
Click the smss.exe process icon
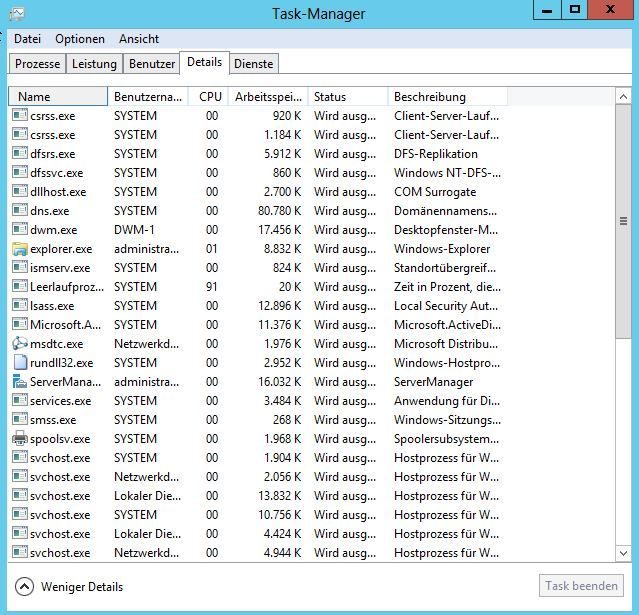click(20, 419)
